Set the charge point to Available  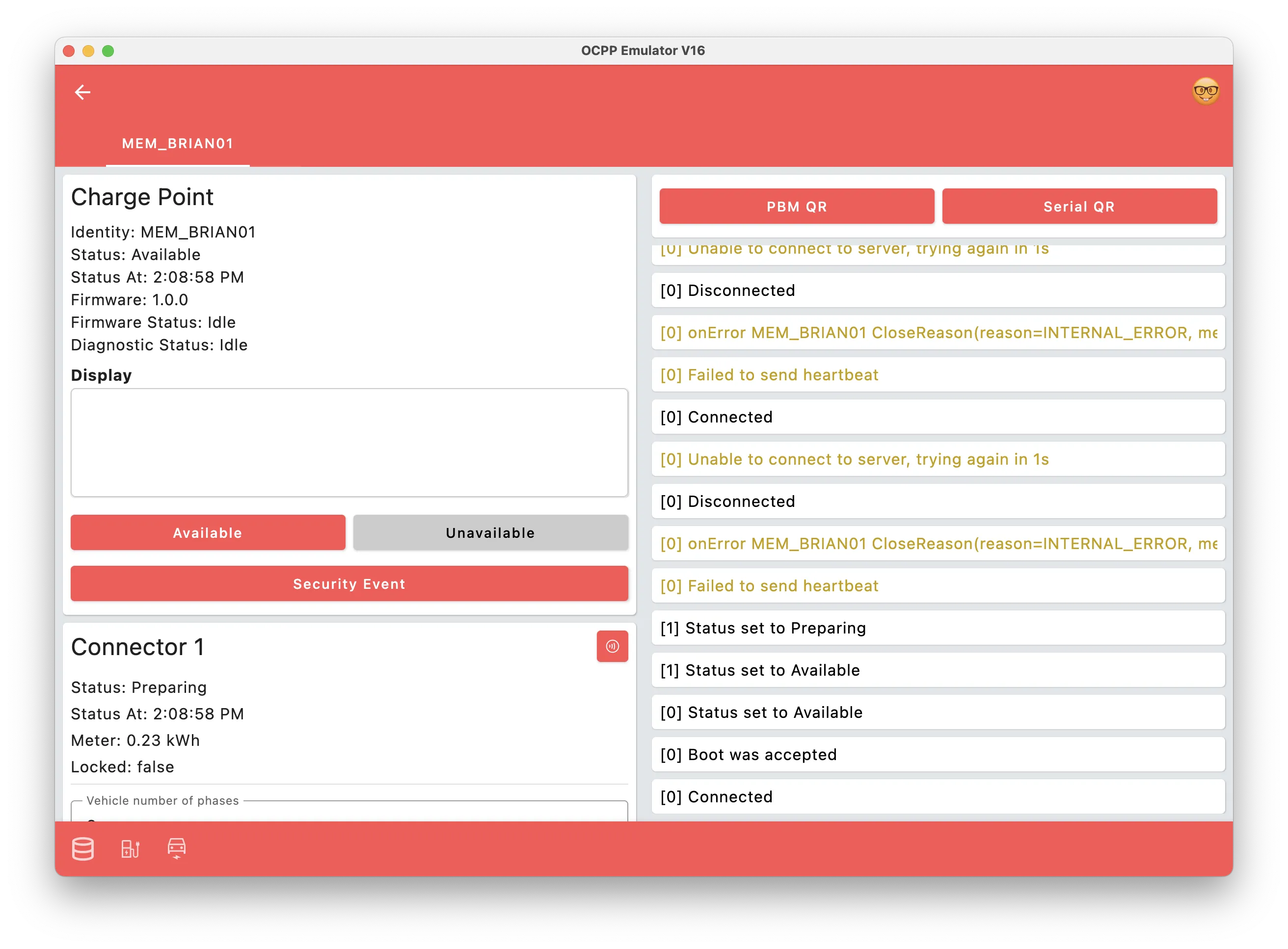coord(208,532)
